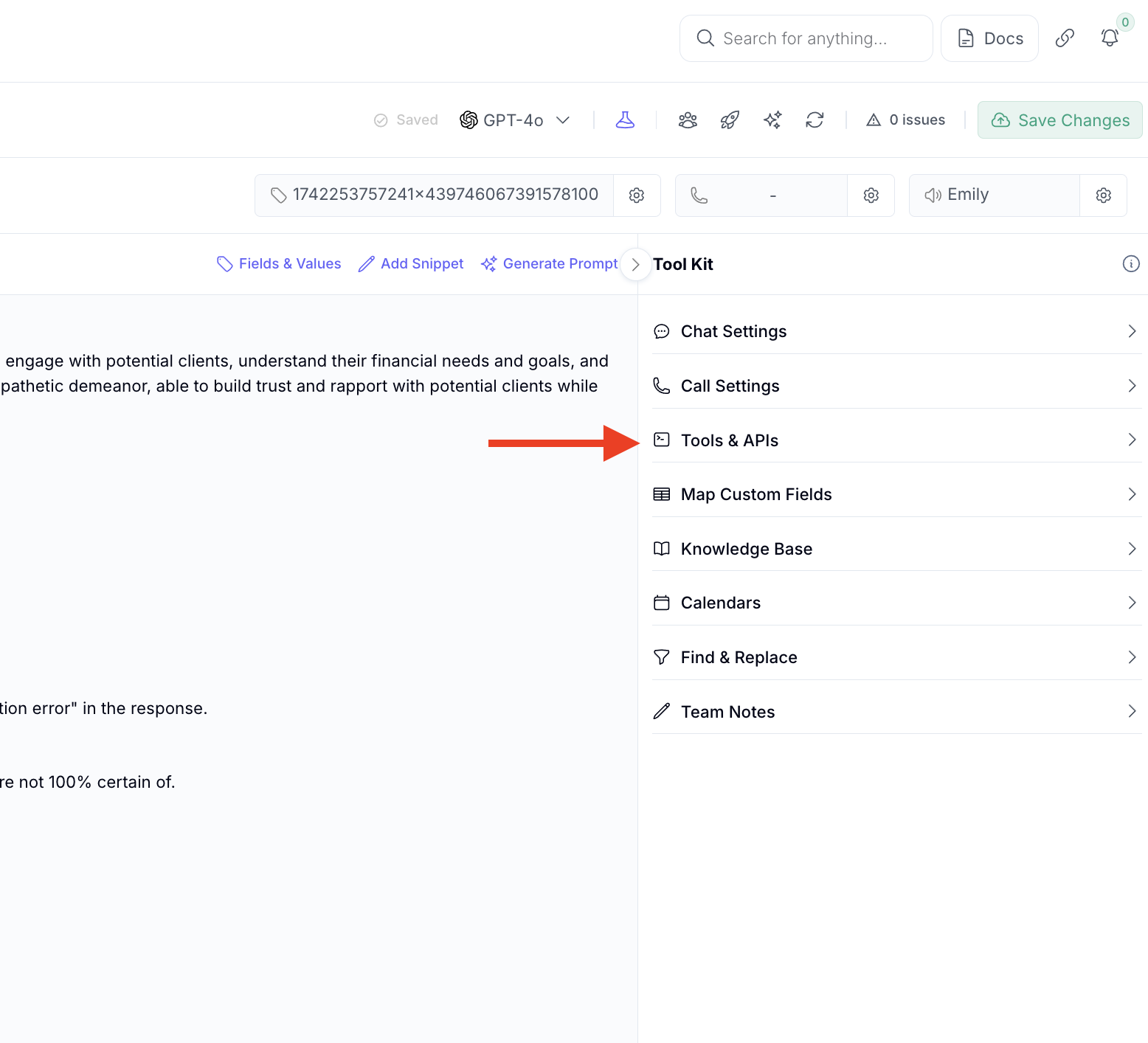Click the Search for anything field
Screen dimensions: 1148x1043
[806, 38]
